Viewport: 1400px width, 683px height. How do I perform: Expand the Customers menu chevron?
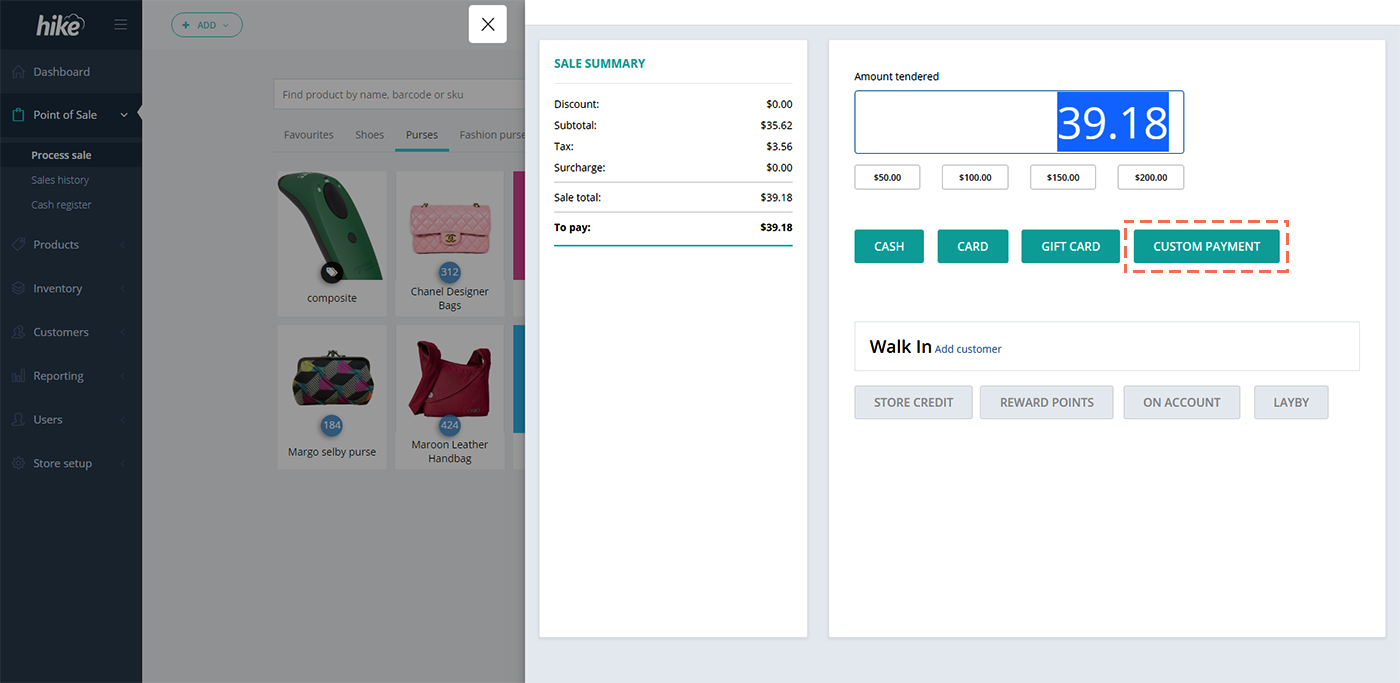point(123,332)
